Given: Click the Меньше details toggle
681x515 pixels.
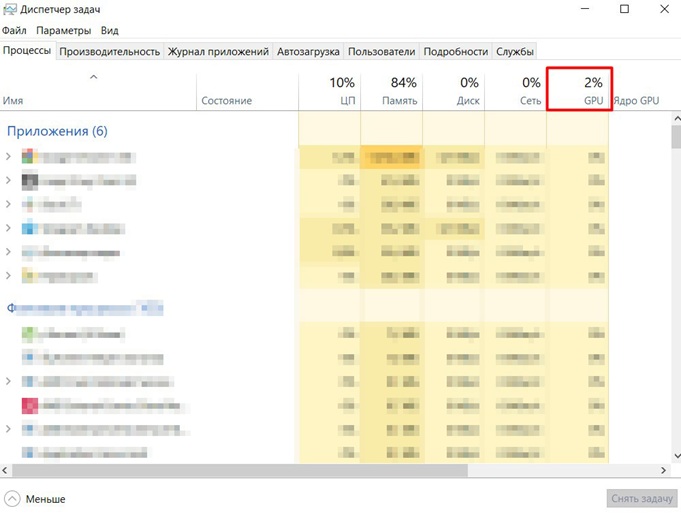Looking at the screenshot, I should point(45,499).
